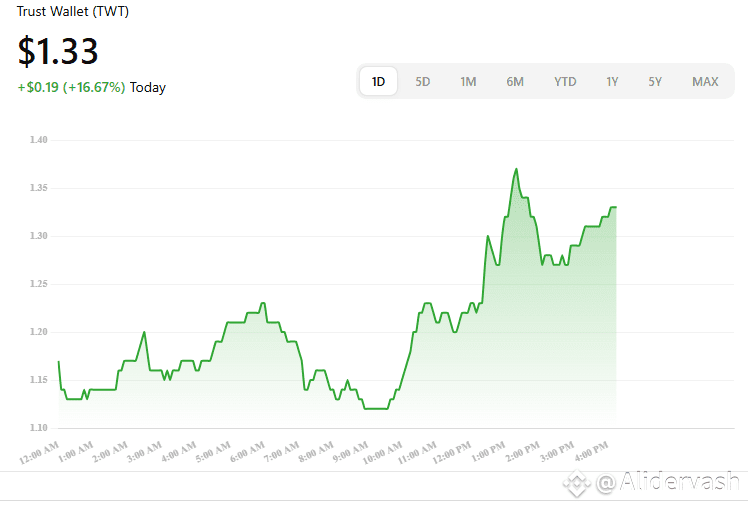Click the 10:00 AM axis label
Viewport: 748px width, 509px height.
coord(382,453)
